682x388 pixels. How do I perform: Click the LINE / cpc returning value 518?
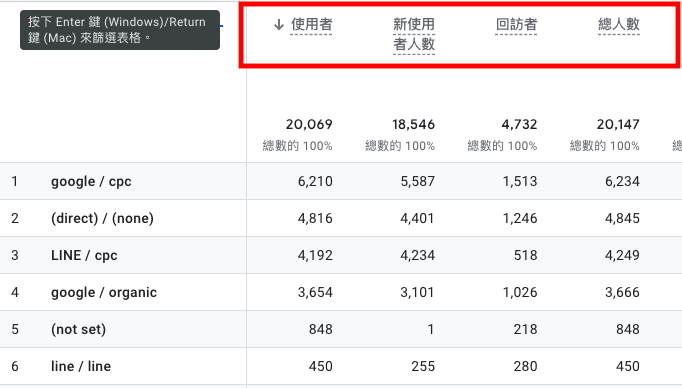(525, 255)
